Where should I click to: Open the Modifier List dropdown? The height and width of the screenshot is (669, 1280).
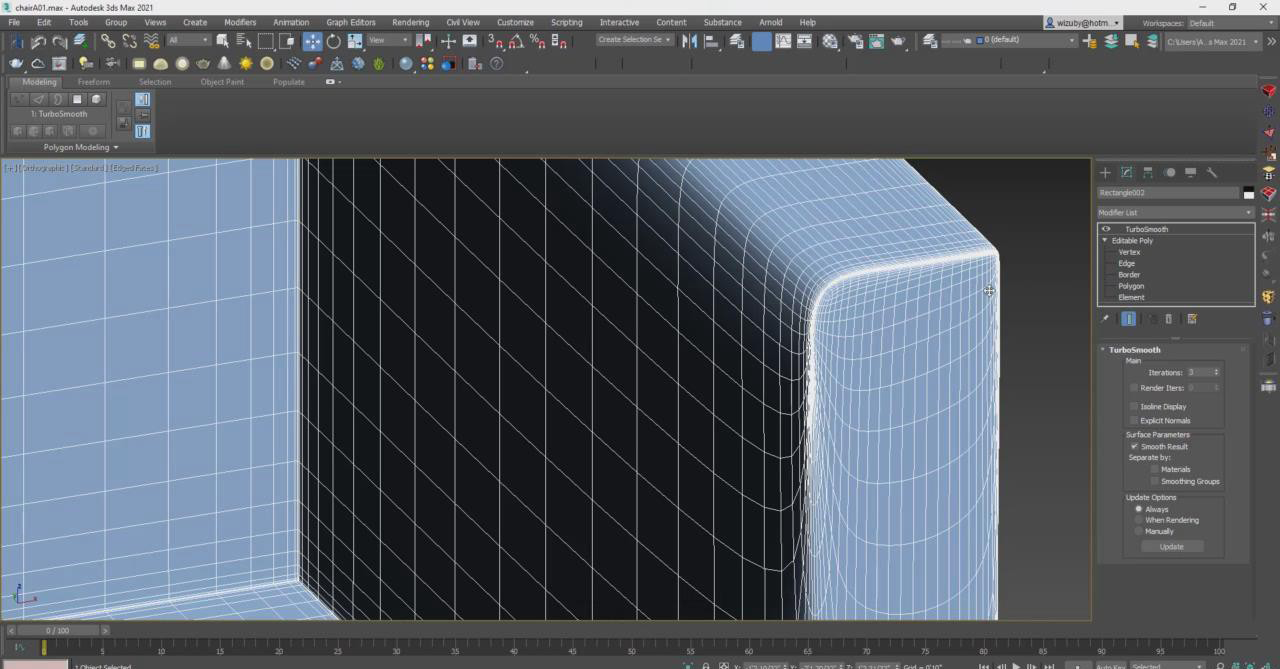click(x=1175, y=213)
